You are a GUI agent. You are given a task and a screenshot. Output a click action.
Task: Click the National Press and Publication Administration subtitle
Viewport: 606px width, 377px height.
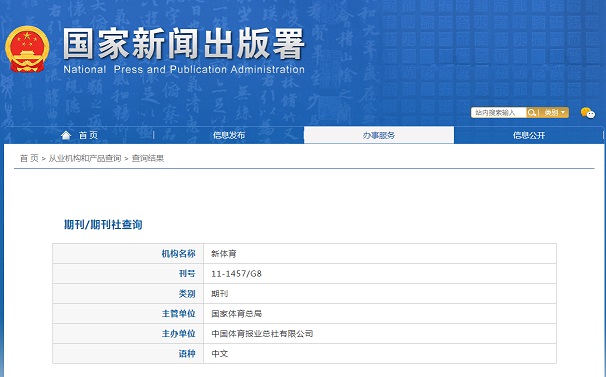click(184, 70)
